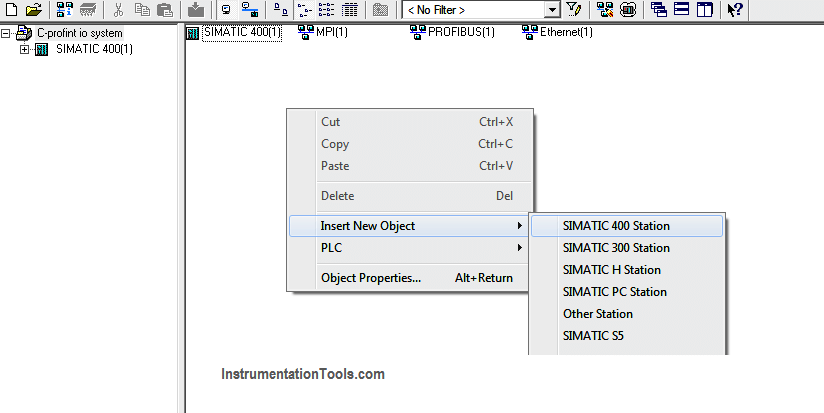The height and width of the screenshot is (413, 824).
Task: Click the Download to PLC icon
Action: 196,9
